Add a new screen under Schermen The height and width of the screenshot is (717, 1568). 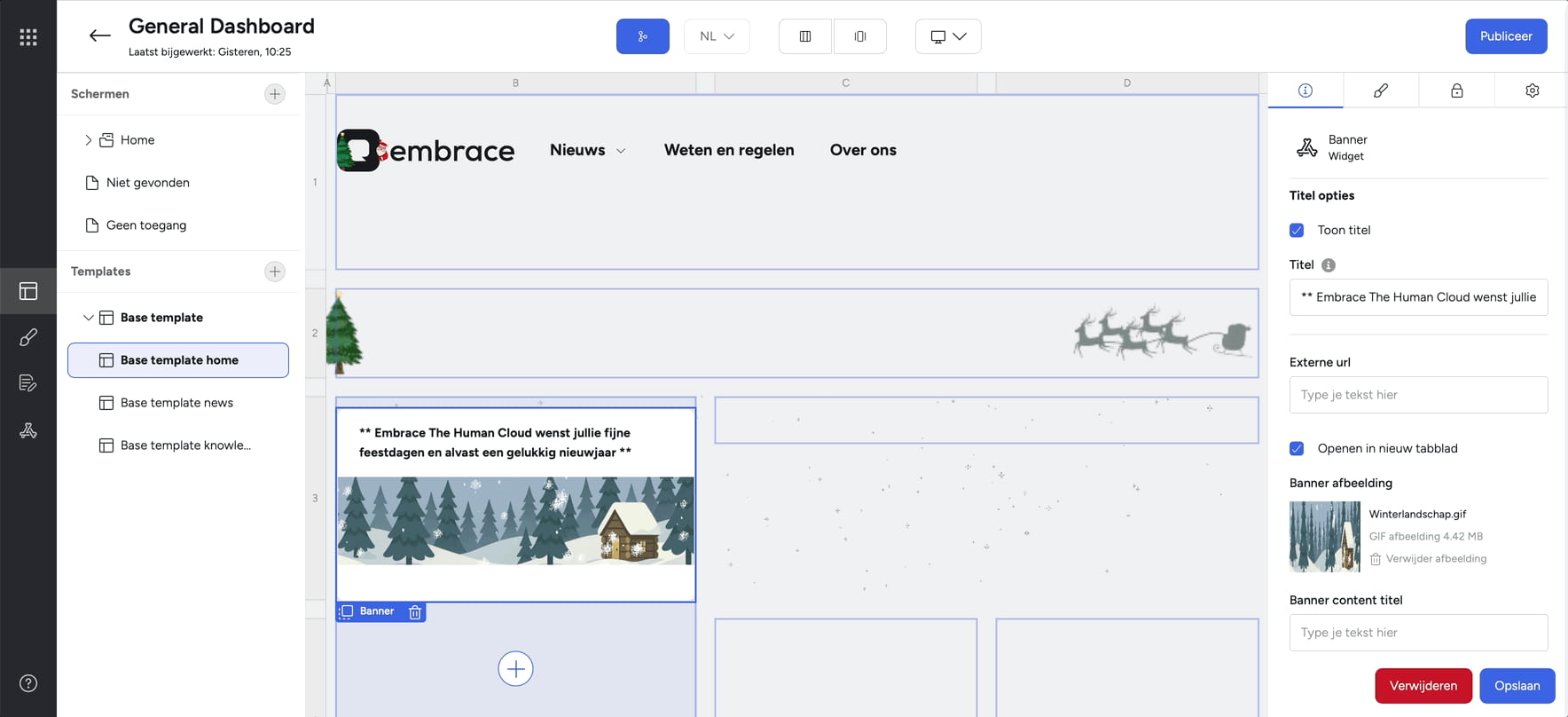click(x=275, y=94)
